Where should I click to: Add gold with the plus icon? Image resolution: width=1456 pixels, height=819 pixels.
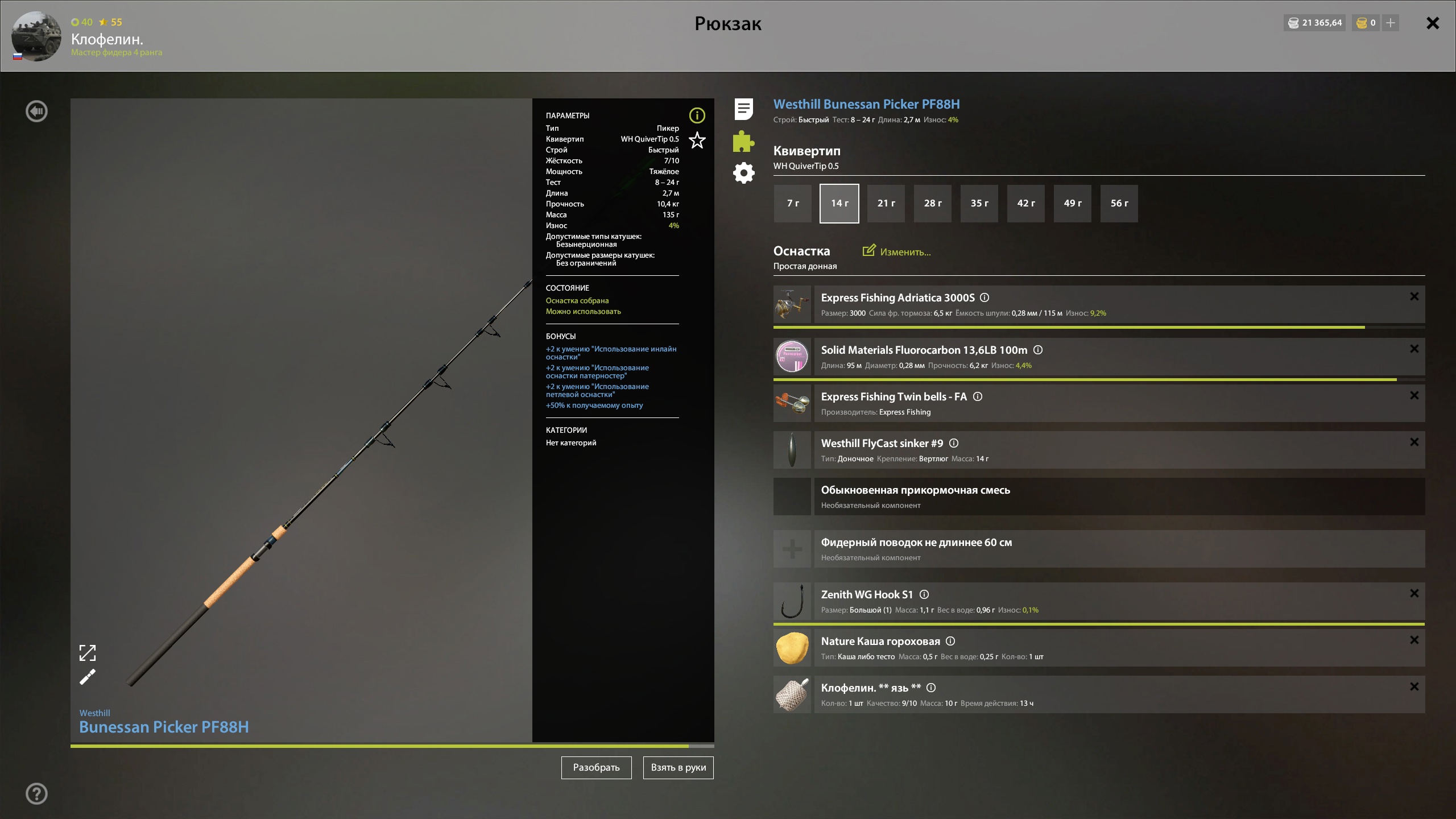(1390, 23)
